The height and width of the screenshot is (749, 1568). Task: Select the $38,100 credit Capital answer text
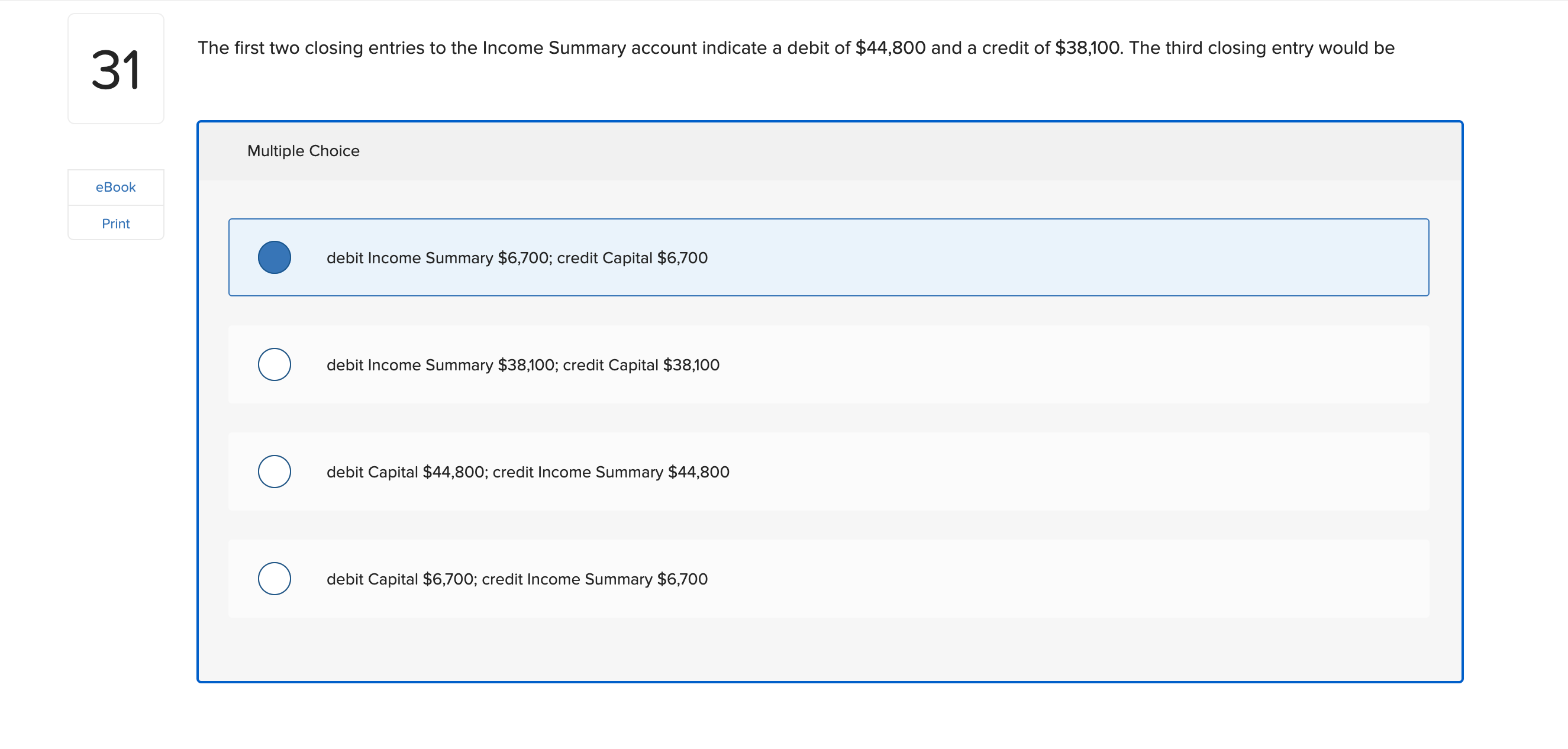tap(523, 364)
